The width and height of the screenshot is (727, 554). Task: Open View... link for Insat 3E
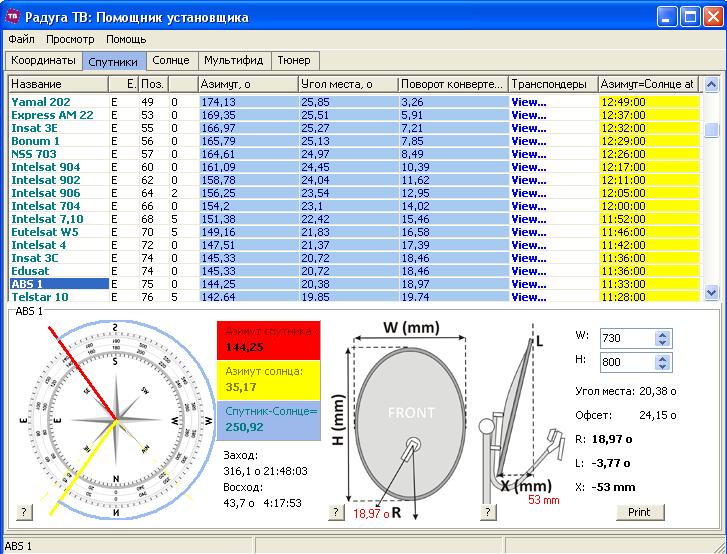[529, 128]
